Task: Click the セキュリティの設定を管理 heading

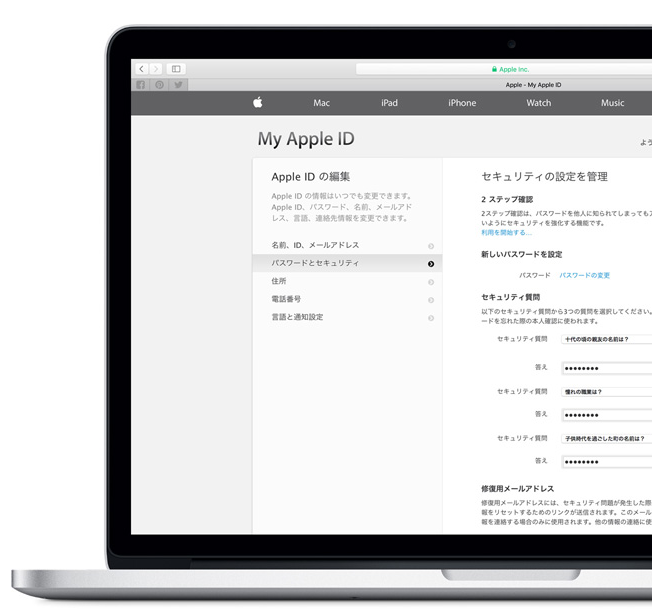Action: click(x=544, y=177)
